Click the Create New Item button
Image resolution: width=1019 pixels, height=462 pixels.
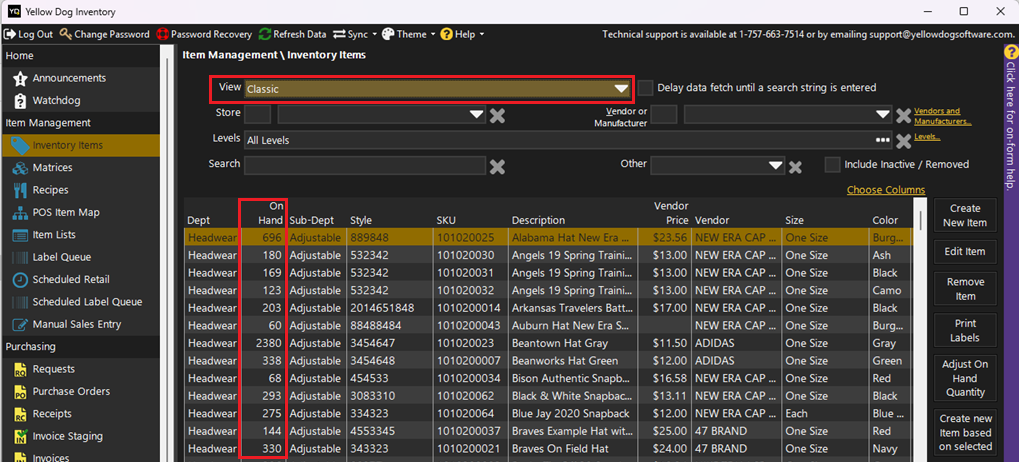964,215
